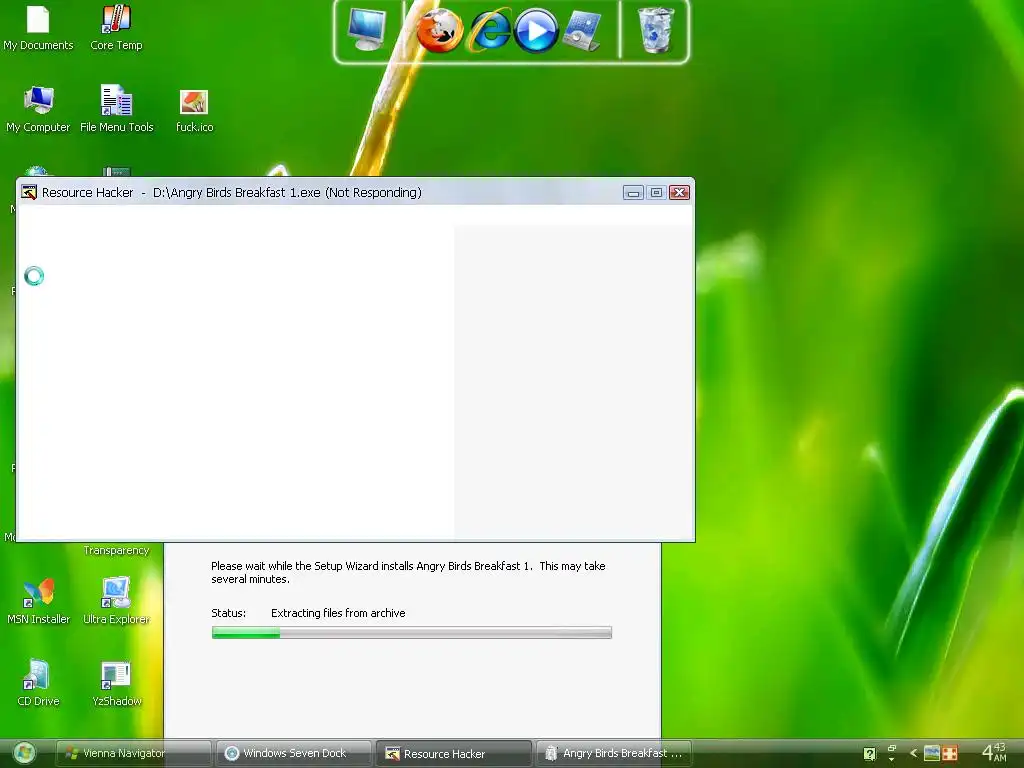Click the Resource Hacker window title text
Viewport: 1024px width, 768px height.
pyautogui.click(x=232, y=192)
